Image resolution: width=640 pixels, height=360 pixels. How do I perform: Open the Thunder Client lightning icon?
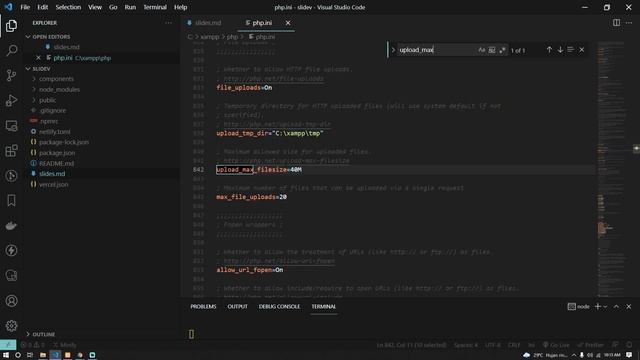[x=11, y=251]
